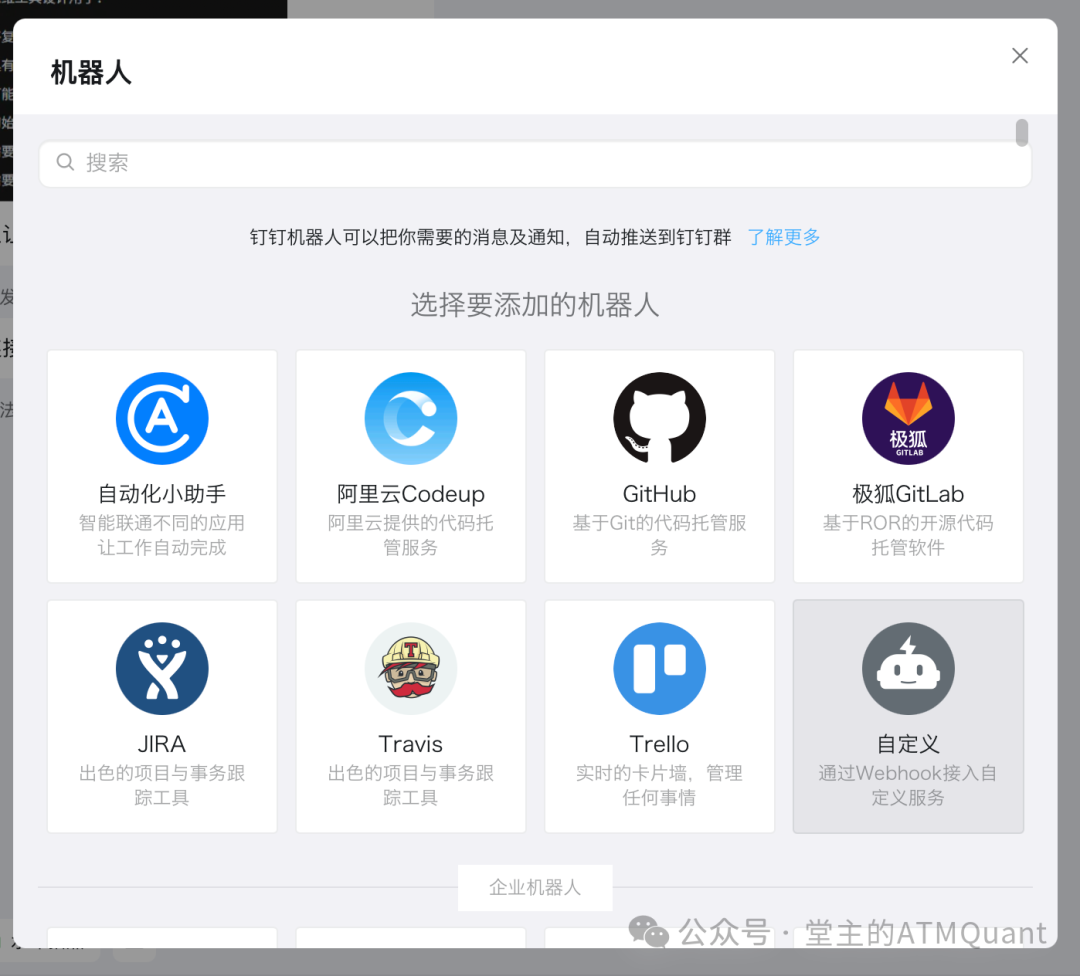The height and width of the screenshot is (976, 1080).
Task: Click description 实时的卡片墙，管理任何事情
Action: pyautogui.click(x=659, y=785)
